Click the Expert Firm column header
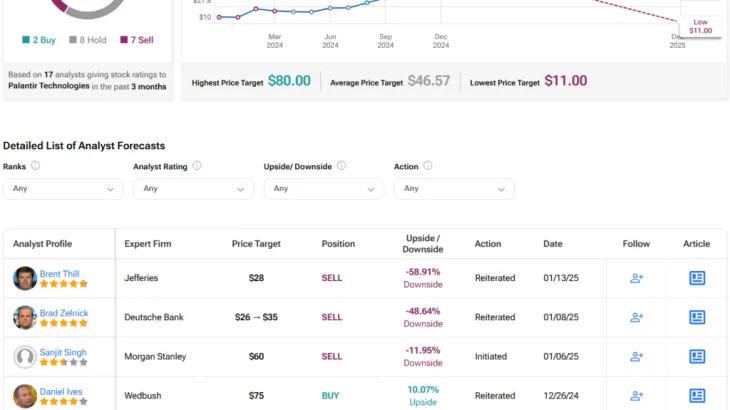Viewport: 730px width, 410px height. (x=148, y=244)
